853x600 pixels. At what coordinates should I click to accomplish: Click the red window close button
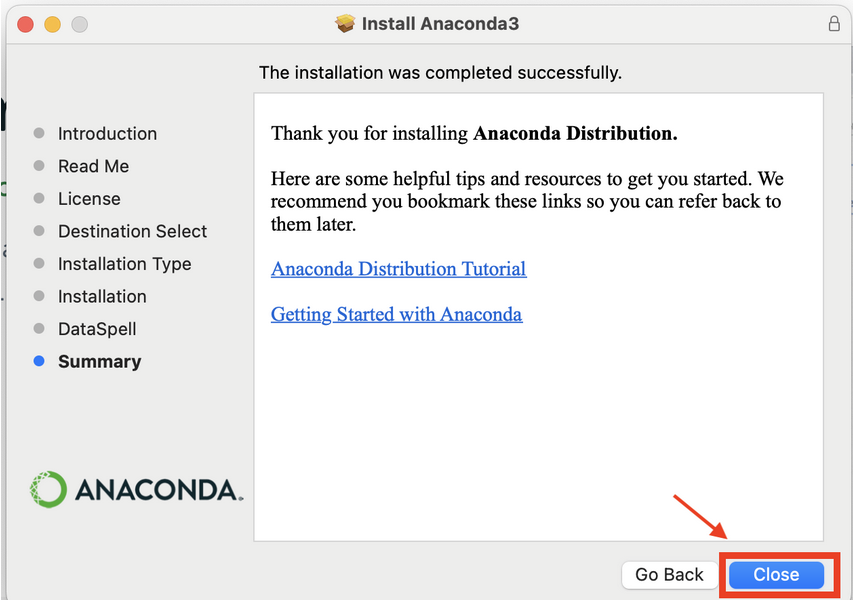coord(25,24)
